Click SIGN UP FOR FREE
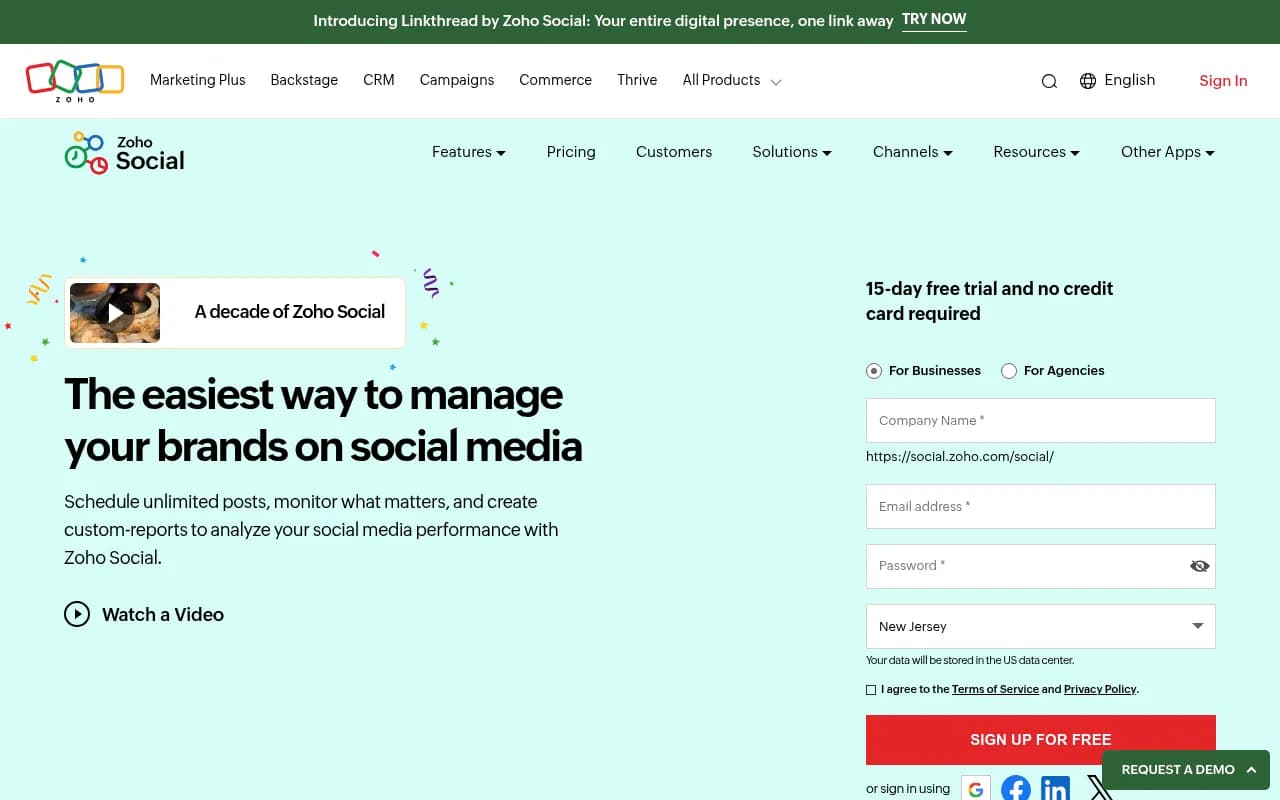Screen dimensions: 1280x800 tap(1040, 739)
